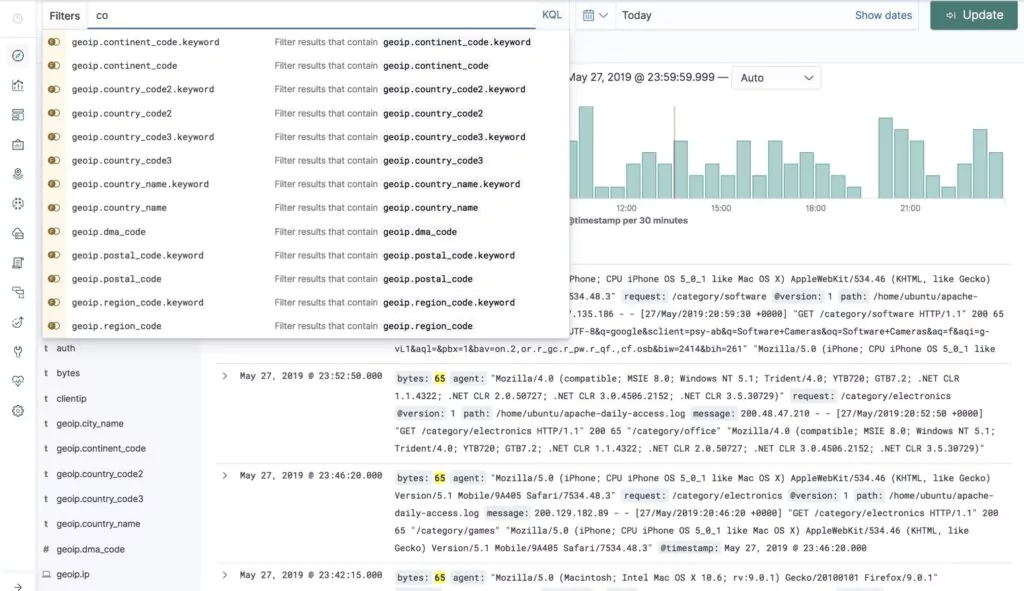Open the quick date menu chevron
The image size is (1024, 591).
coord(603,15)
